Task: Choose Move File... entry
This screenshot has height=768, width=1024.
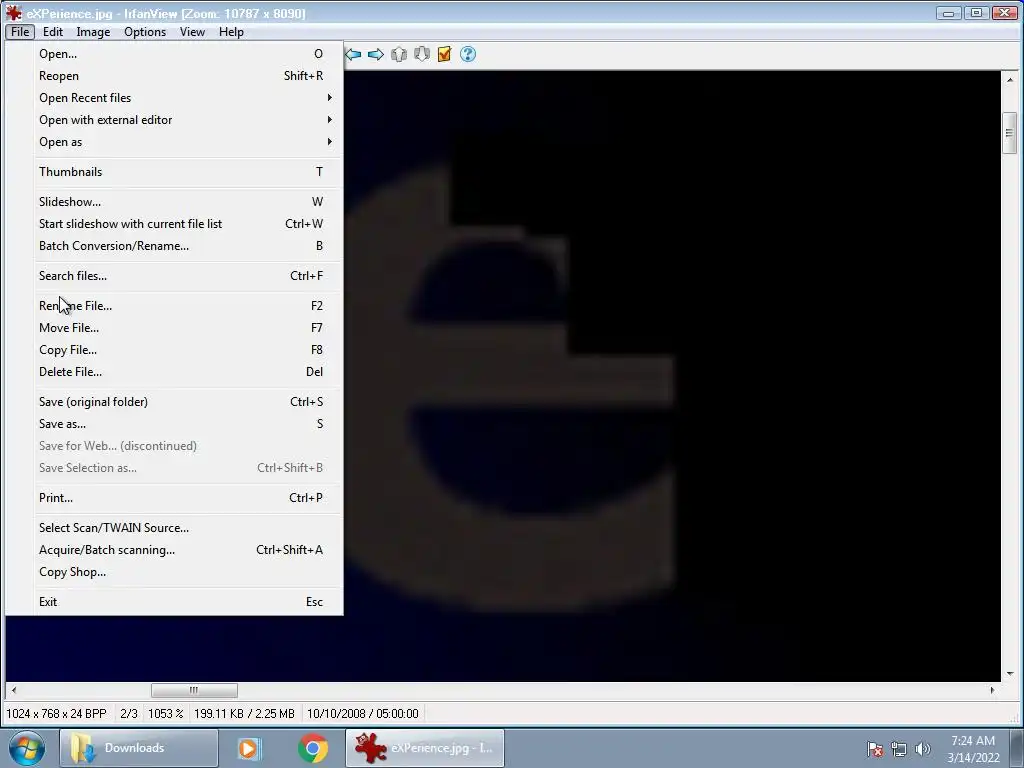Action: (x=187, y=328)
